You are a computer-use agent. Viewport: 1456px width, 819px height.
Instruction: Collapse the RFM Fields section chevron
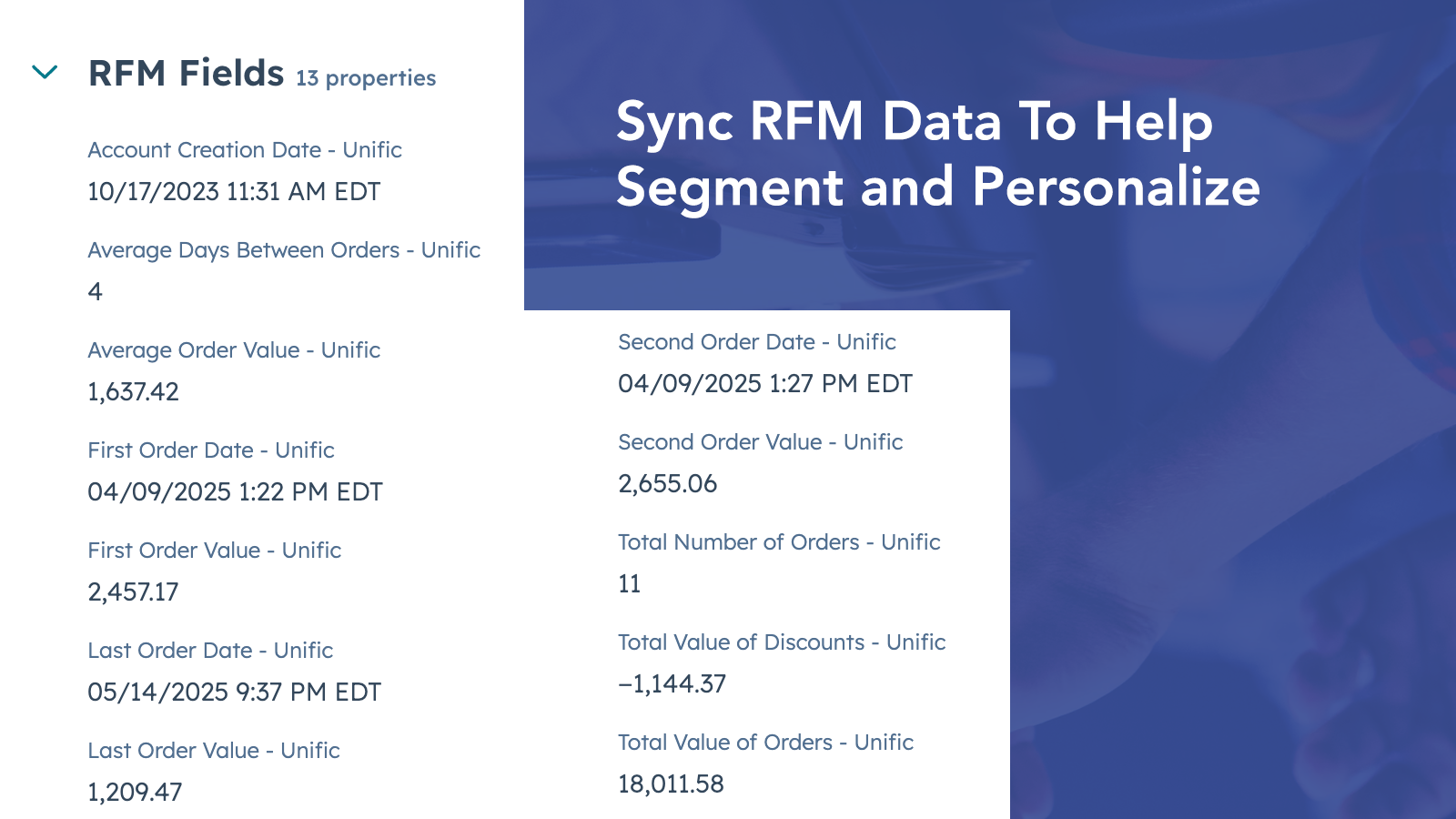click(x=45, y=72)
